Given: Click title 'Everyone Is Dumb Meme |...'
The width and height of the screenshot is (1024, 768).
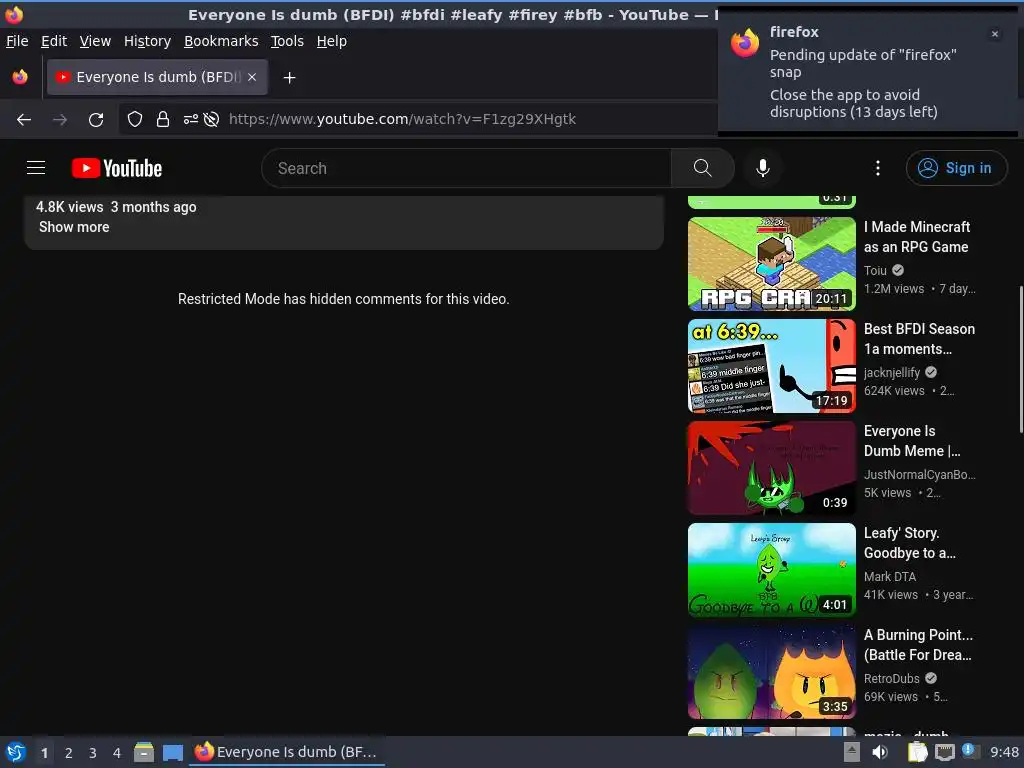Looking at the screenshot, I should [912, 441].
